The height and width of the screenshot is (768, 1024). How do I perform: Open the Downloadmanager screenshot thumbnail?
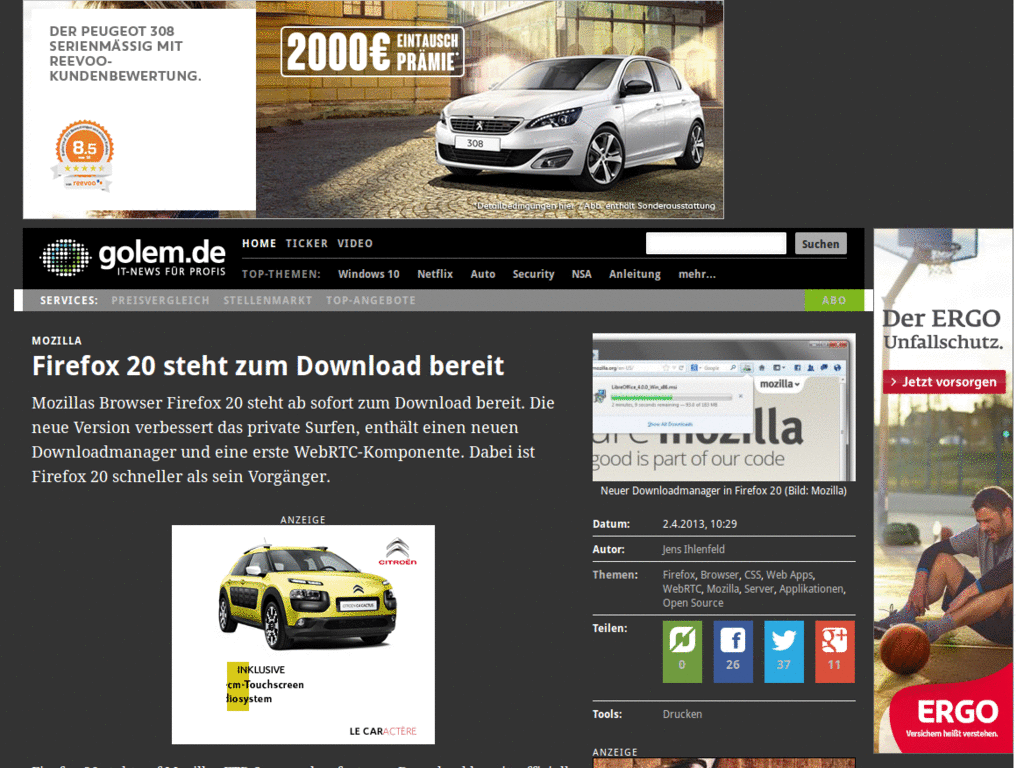[724, 408]
